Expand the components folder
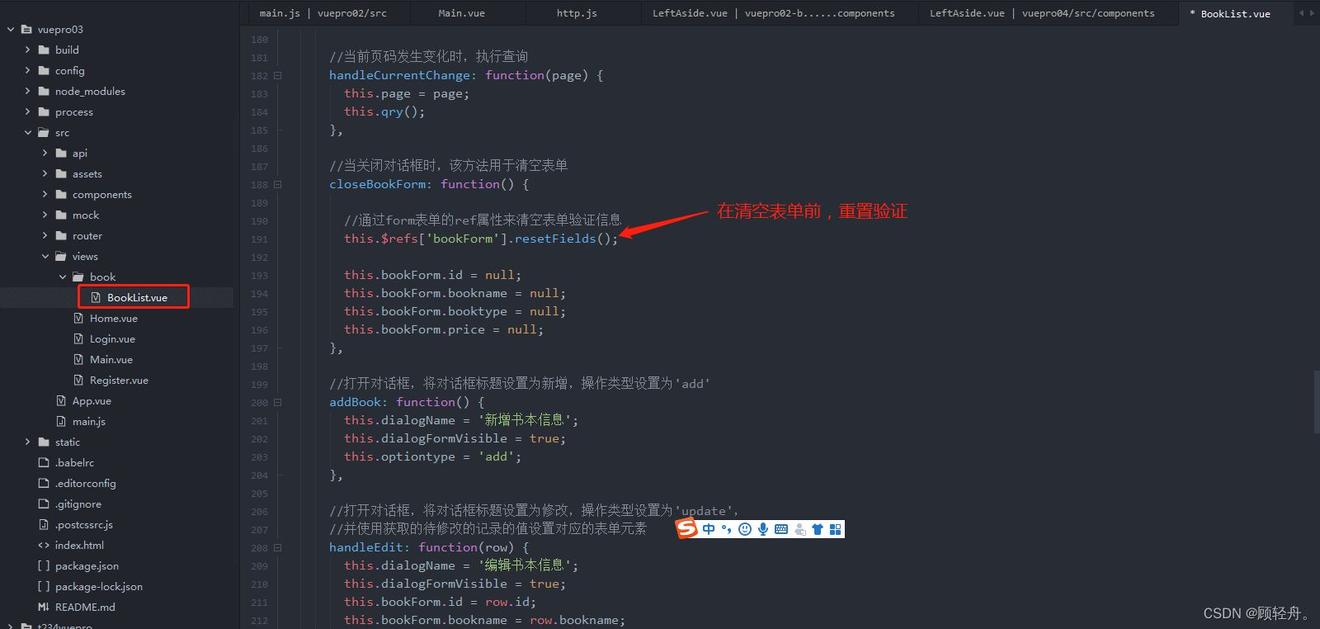 (x=45, y=194)
